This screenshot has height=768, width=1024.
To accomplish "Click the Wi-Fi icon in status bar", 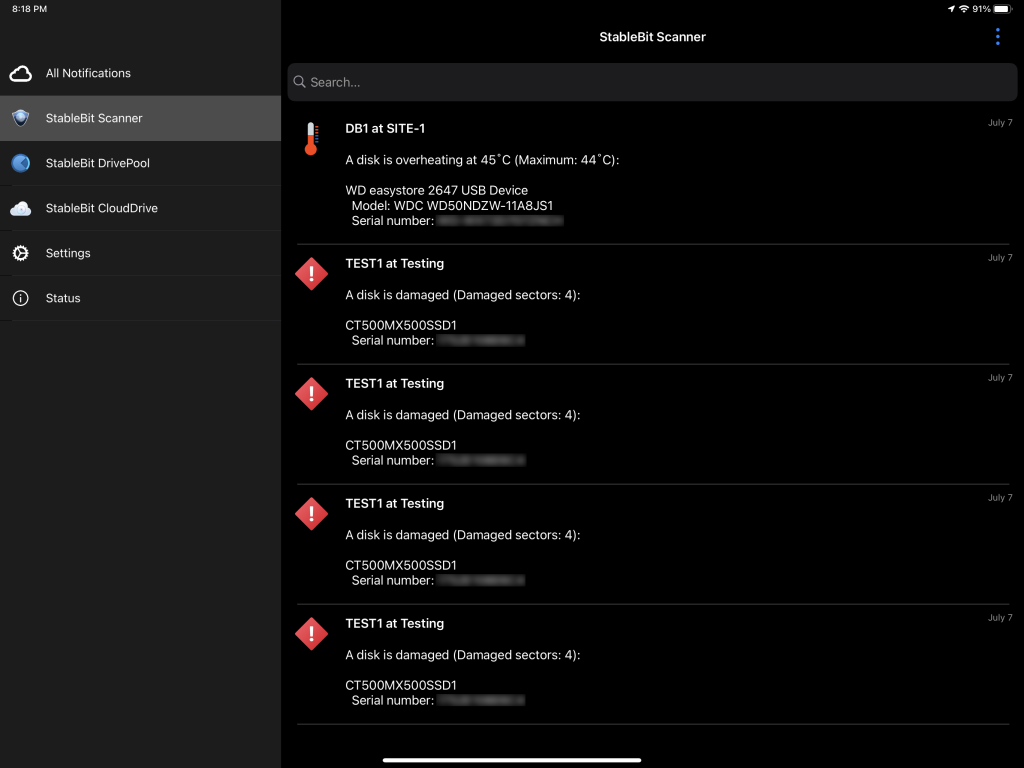I will click(964, 9).
